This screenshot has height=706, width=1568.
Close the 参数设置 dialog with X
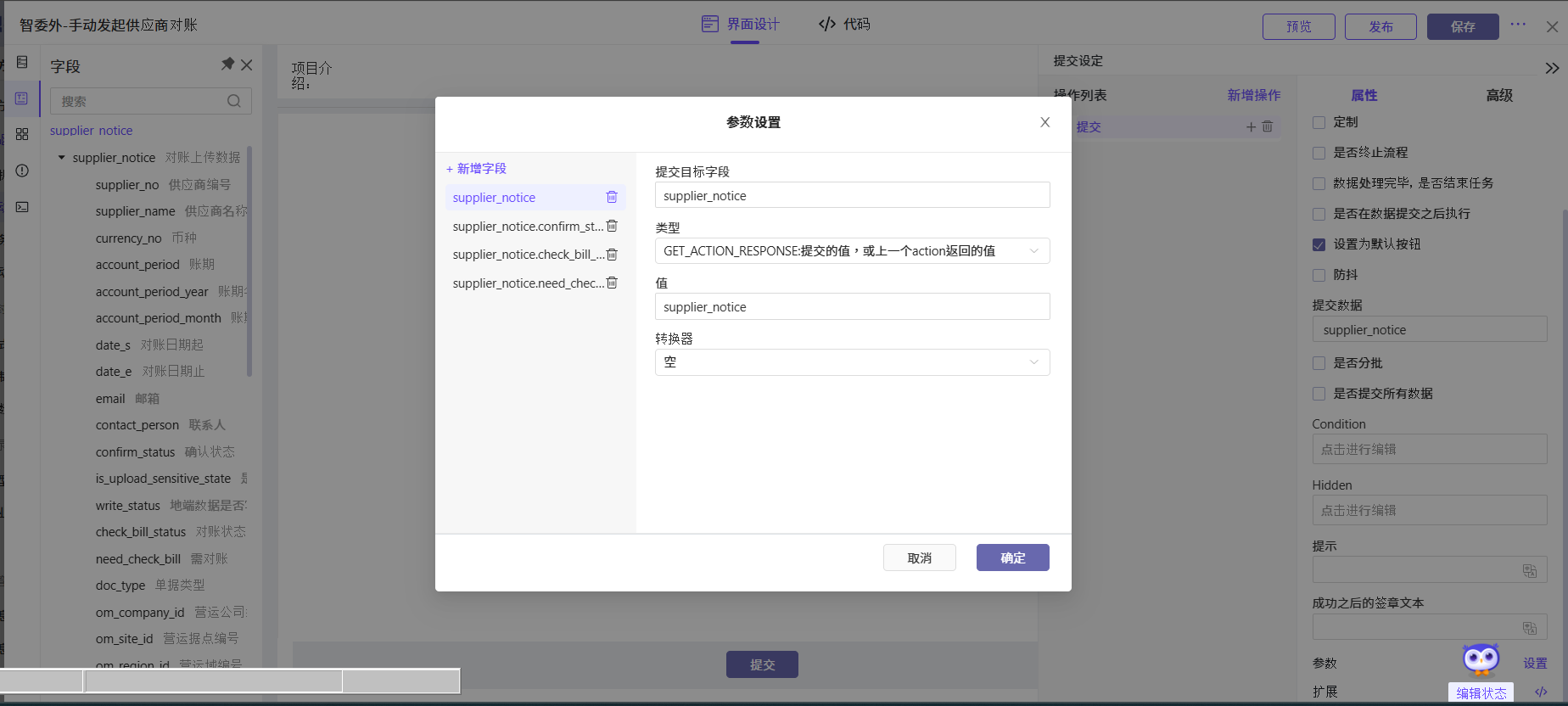coord(1045,122)
